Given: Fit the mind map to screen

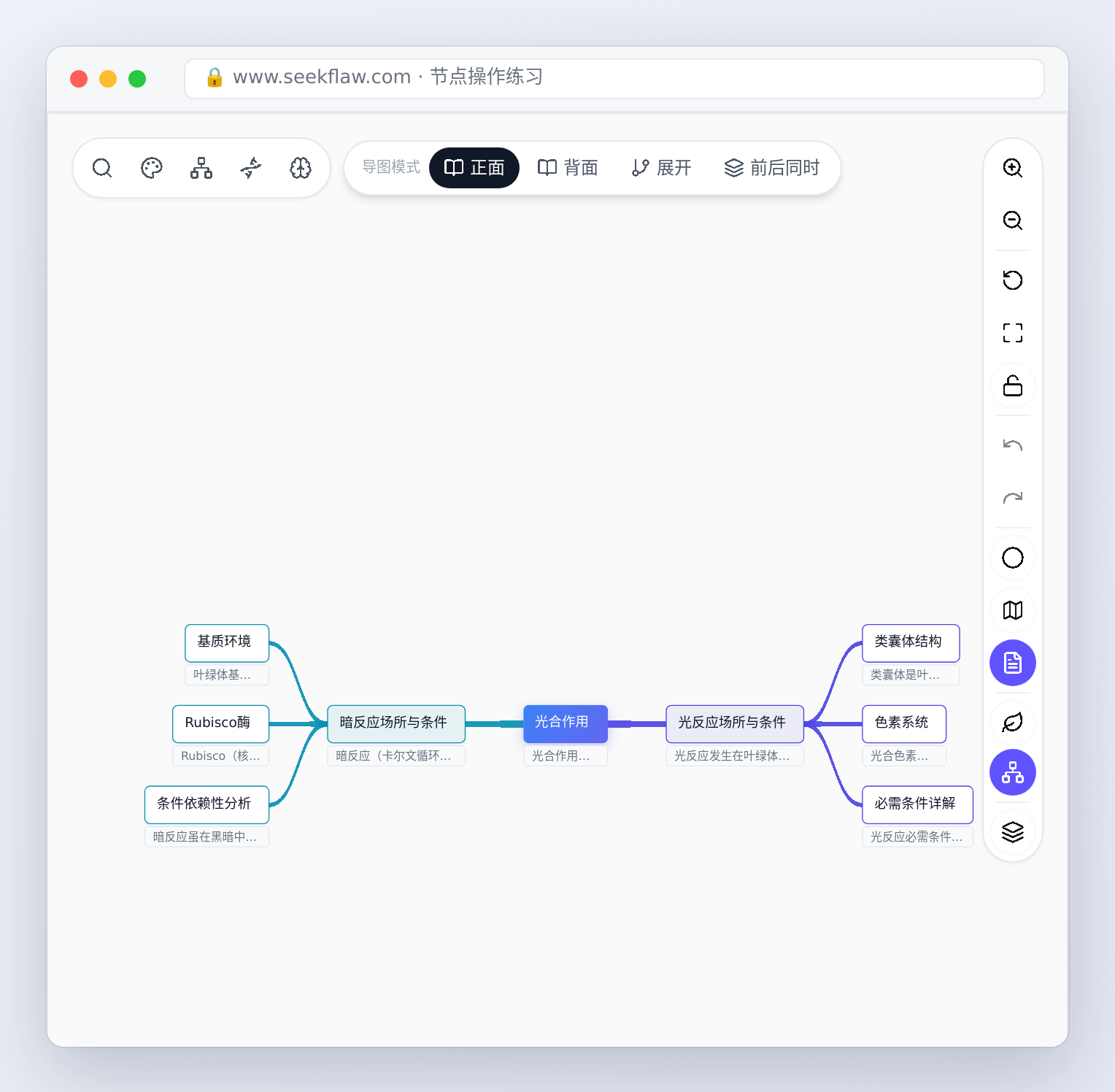Looking at the screenshot, I should pyautogui.click(x=1013, y=333).
